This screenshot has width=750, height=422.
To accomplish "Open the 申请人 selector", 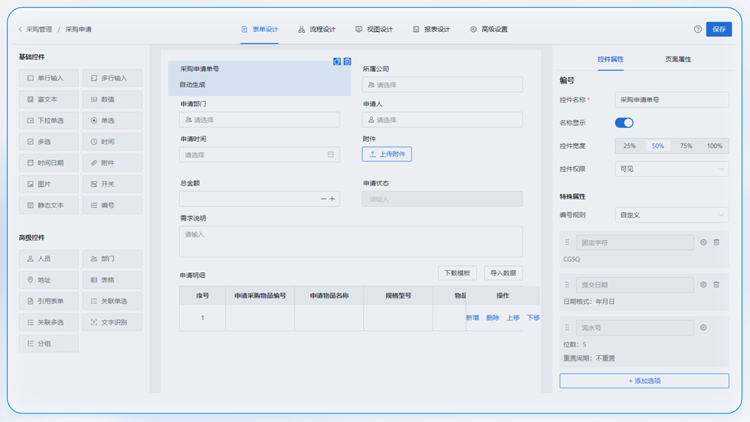I will [442, 120].
